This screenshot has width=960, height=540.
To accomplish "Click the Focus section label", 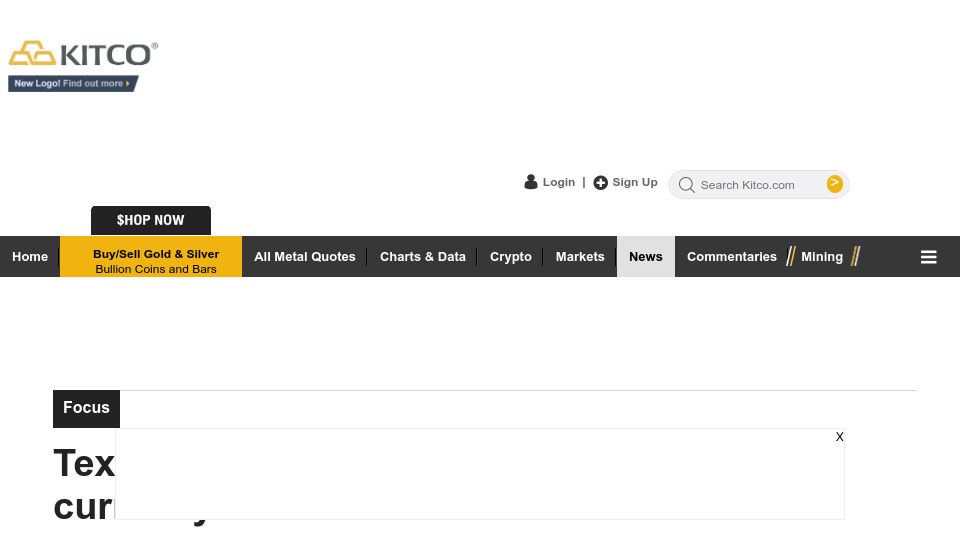I will tap(86, 408).
